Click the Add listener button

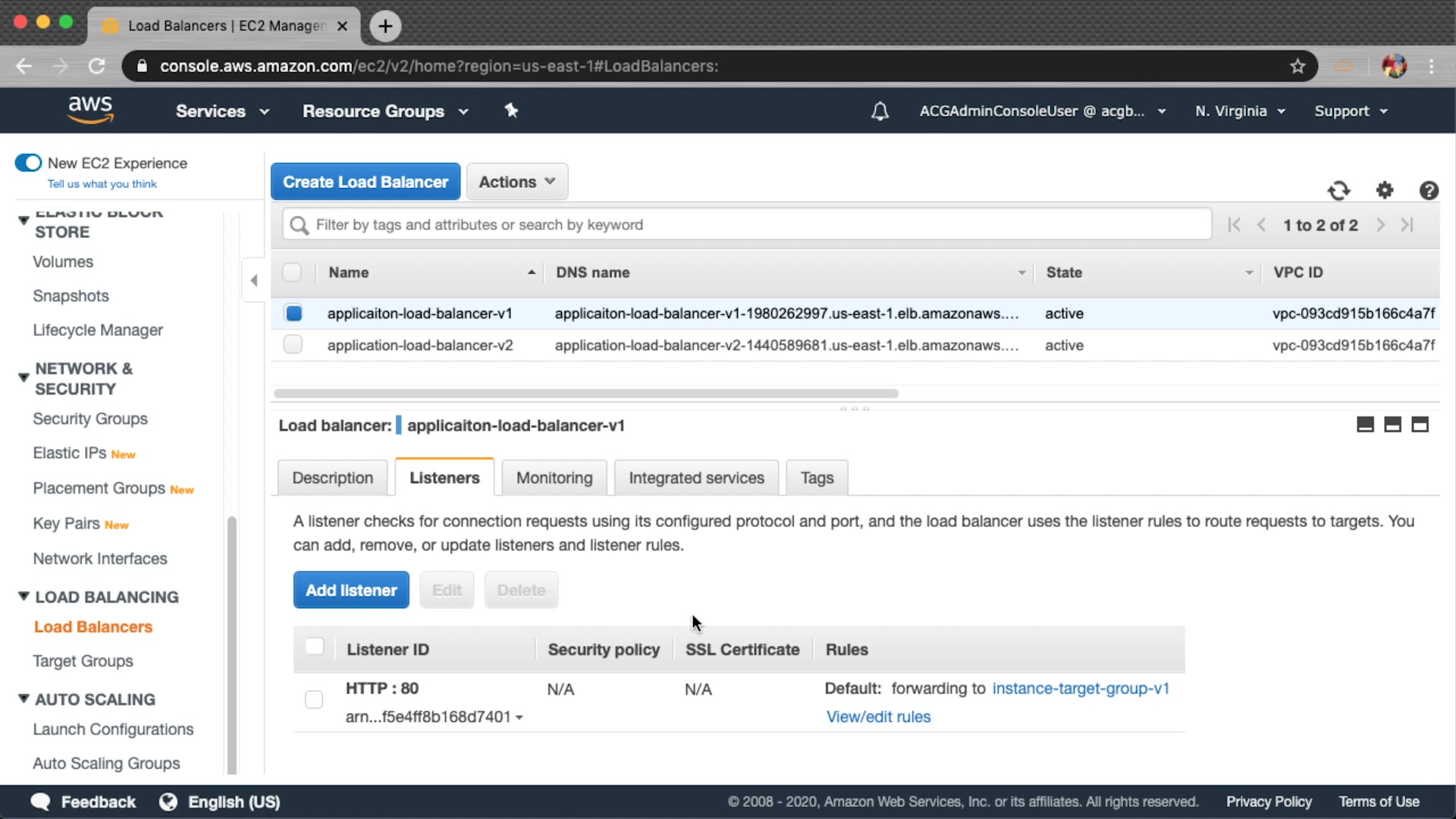tap(351, 590)
